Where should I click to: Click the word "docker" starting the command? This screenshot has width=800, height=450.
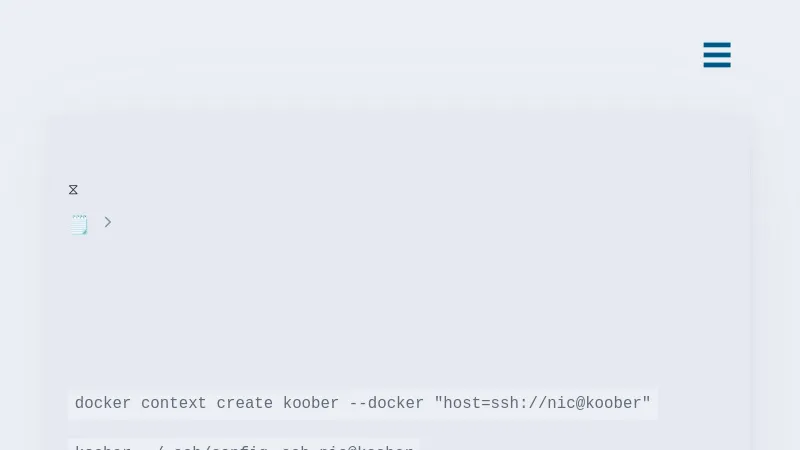(103, 404)
